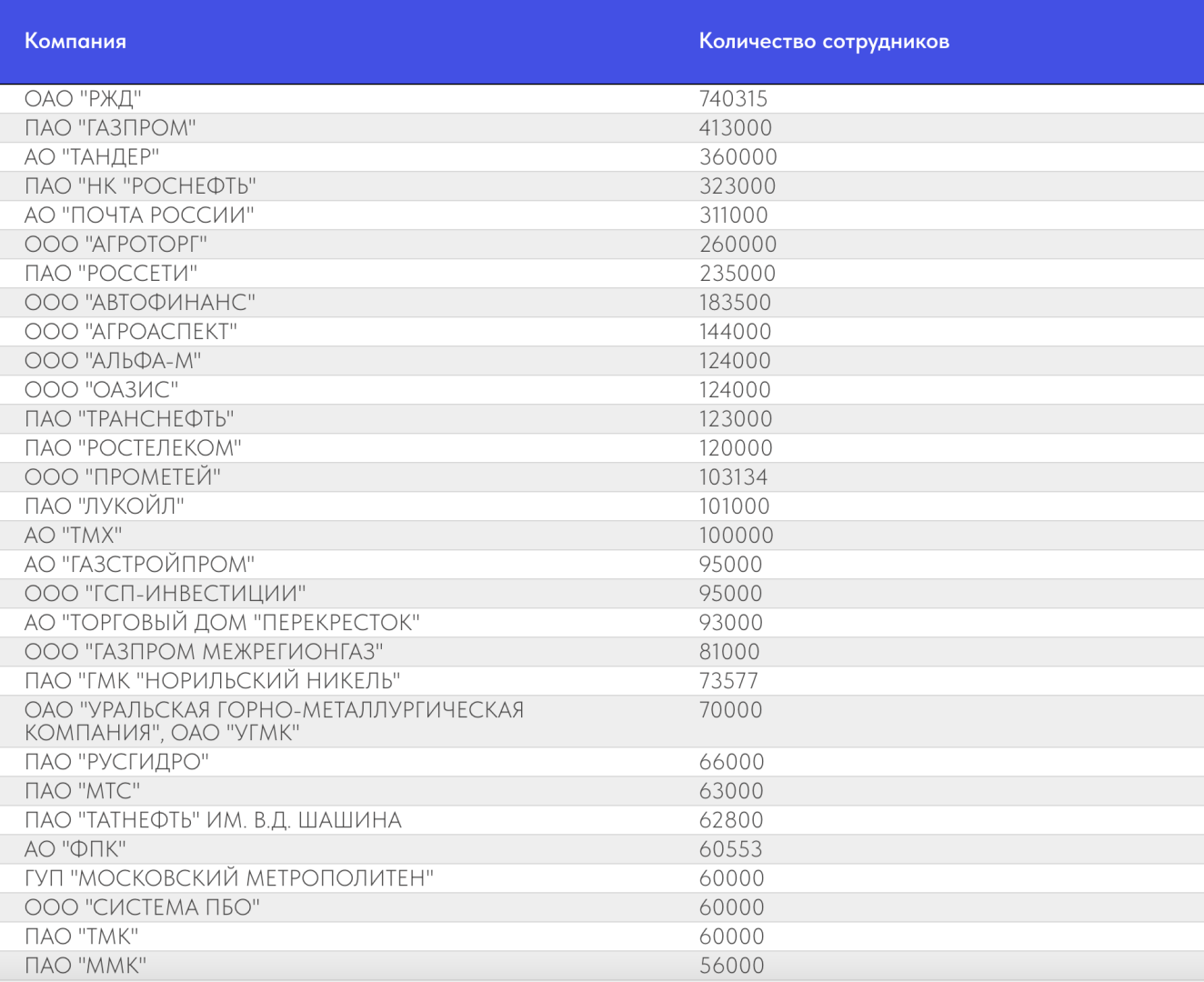Click the ПАО "ГАЗПРОМ" cell
This screenshot has width=1204, height=982.
pyautogui.click(x=110, y=127)
